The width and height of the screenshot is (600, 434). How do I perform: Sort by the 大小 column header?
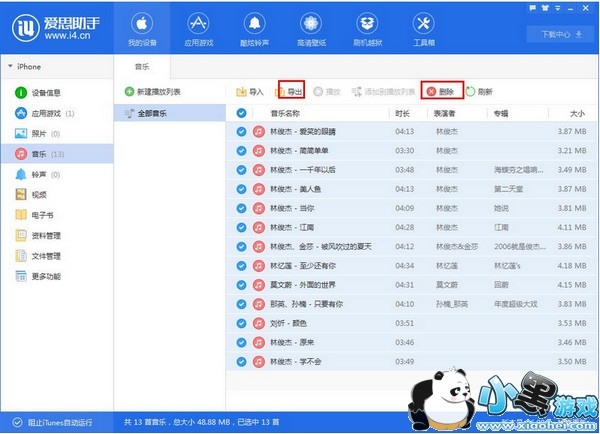577,114
